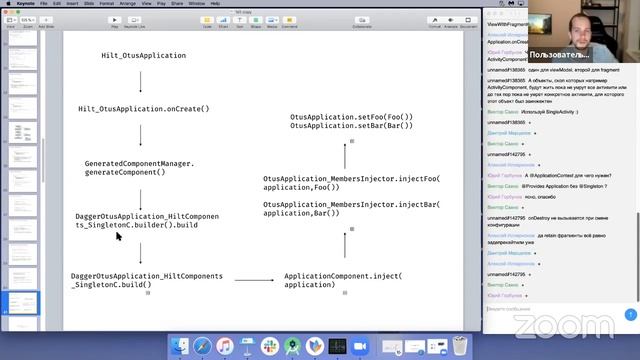Screen dimensions: 640x360
Task: Open the Edit menu
Action: point(57,3)
